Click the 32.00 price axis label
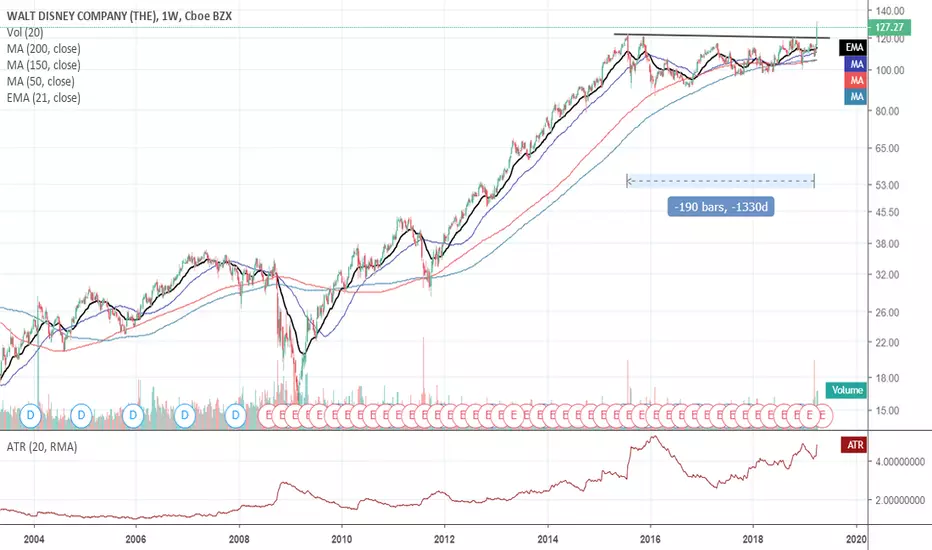 point(886,275)
